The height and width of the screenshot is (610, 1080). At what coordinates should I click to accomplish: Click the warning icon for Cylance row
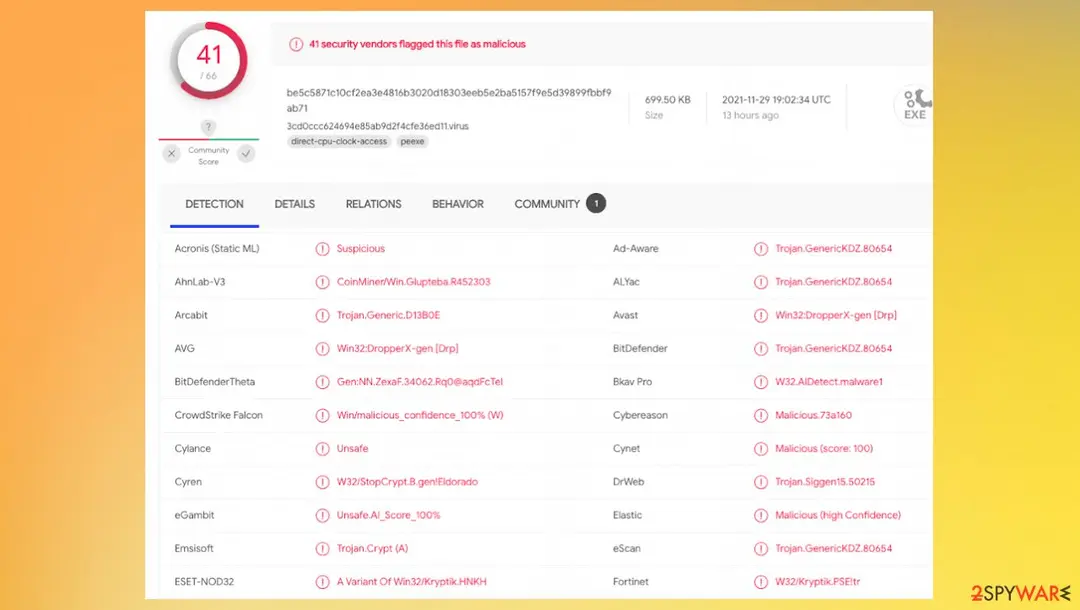tap(322, 449)
